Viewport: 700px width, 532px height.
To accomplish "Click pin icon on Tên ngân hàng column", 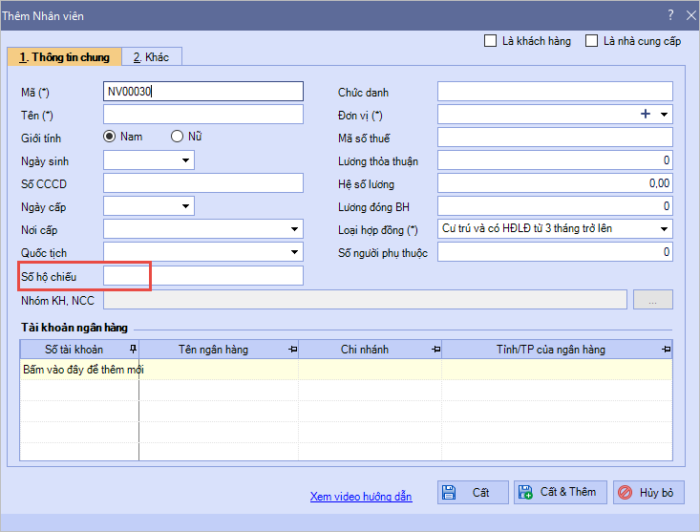I will [293, 349].
